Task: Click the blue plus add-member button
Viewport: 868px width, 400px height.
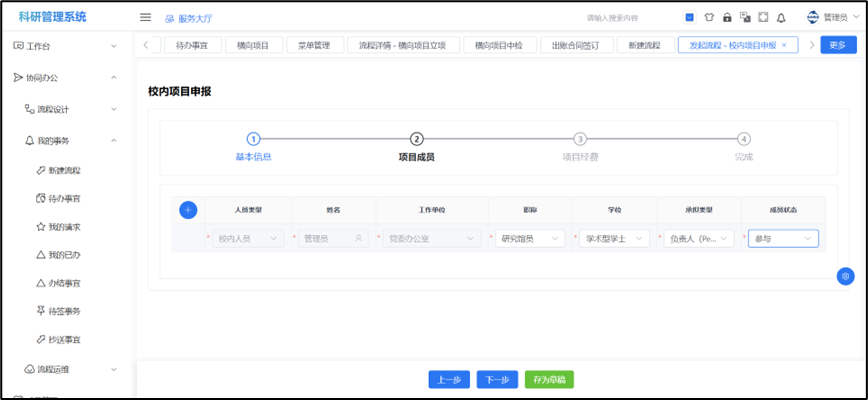Action: point(188,210)
